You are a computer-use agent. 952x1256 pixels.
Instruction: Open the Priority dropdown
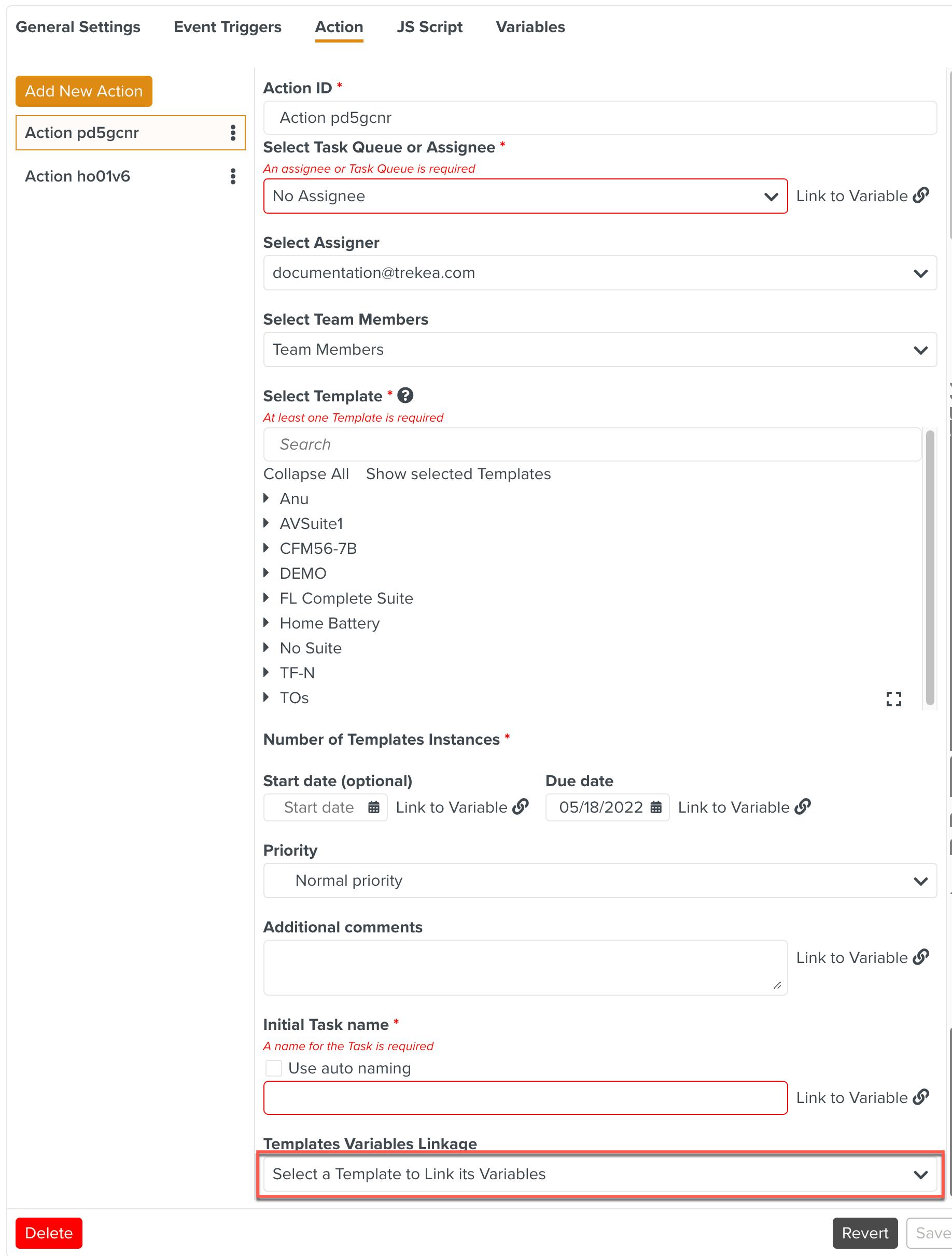tap(599, 880)
